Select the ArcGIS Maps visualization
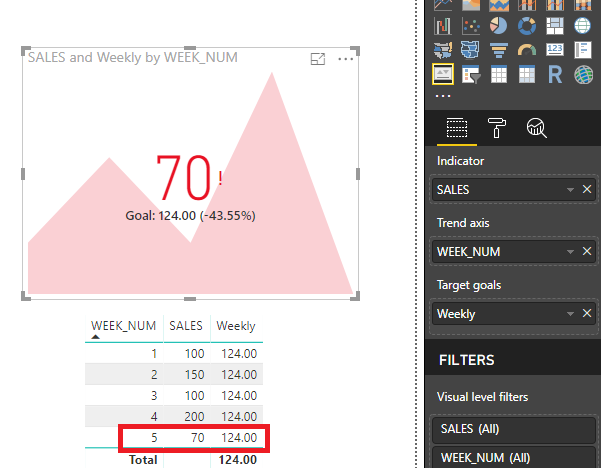 pos(583,74)
